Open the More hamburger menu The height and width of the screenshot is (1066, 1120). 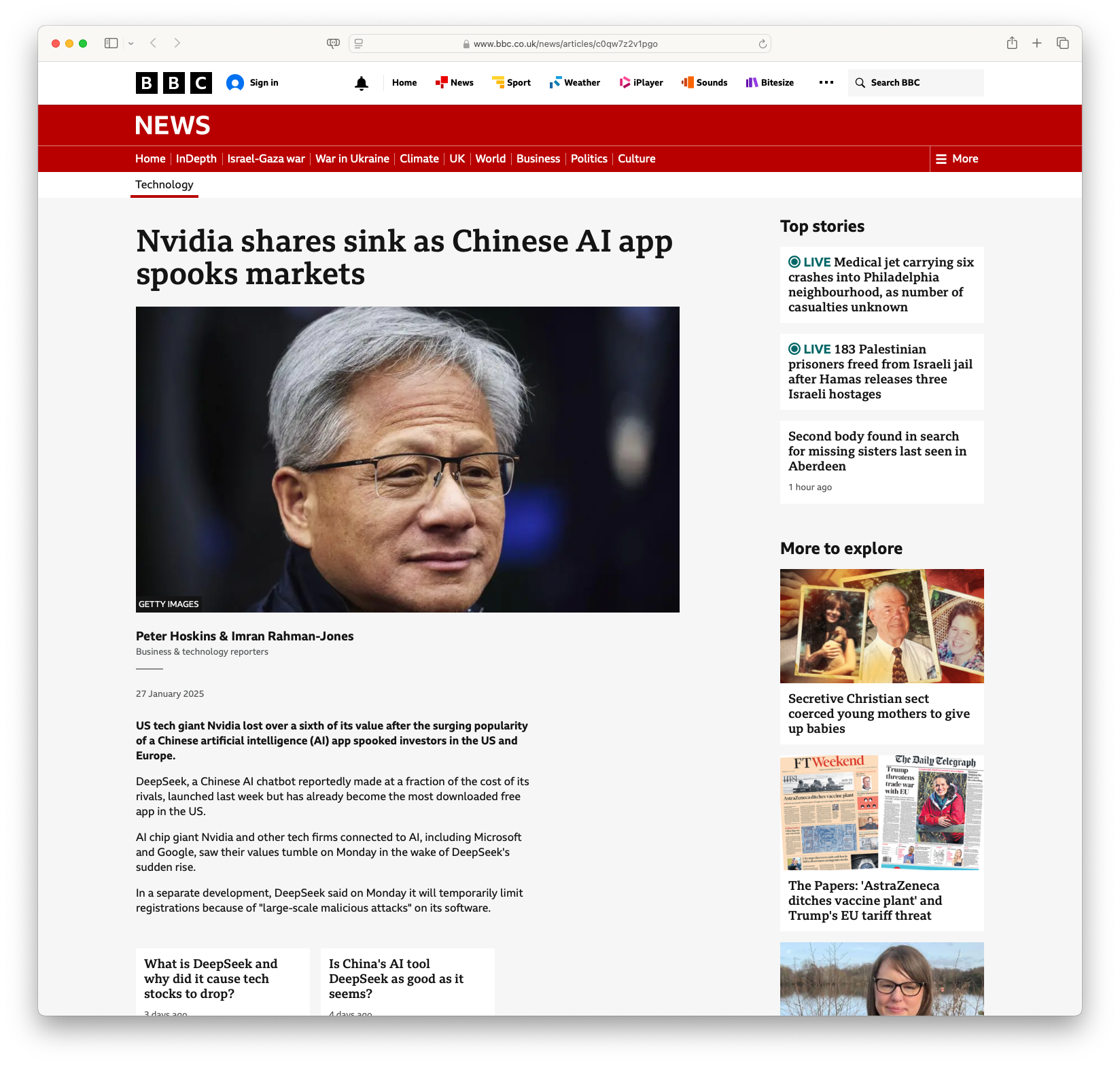tap(957, 159)
